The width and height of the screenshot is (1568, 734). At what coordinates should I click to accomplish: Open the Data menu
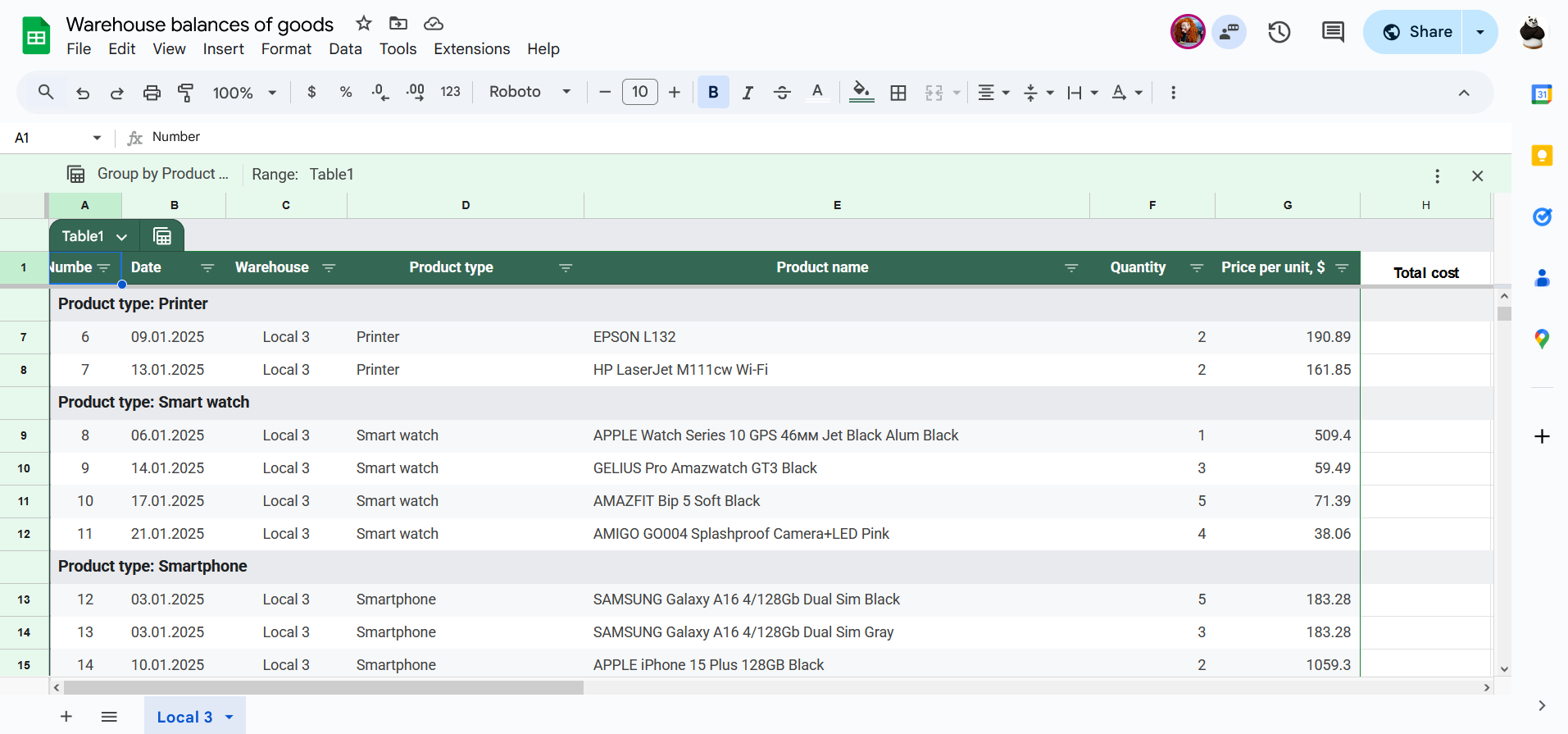click(x=345, y=49)
